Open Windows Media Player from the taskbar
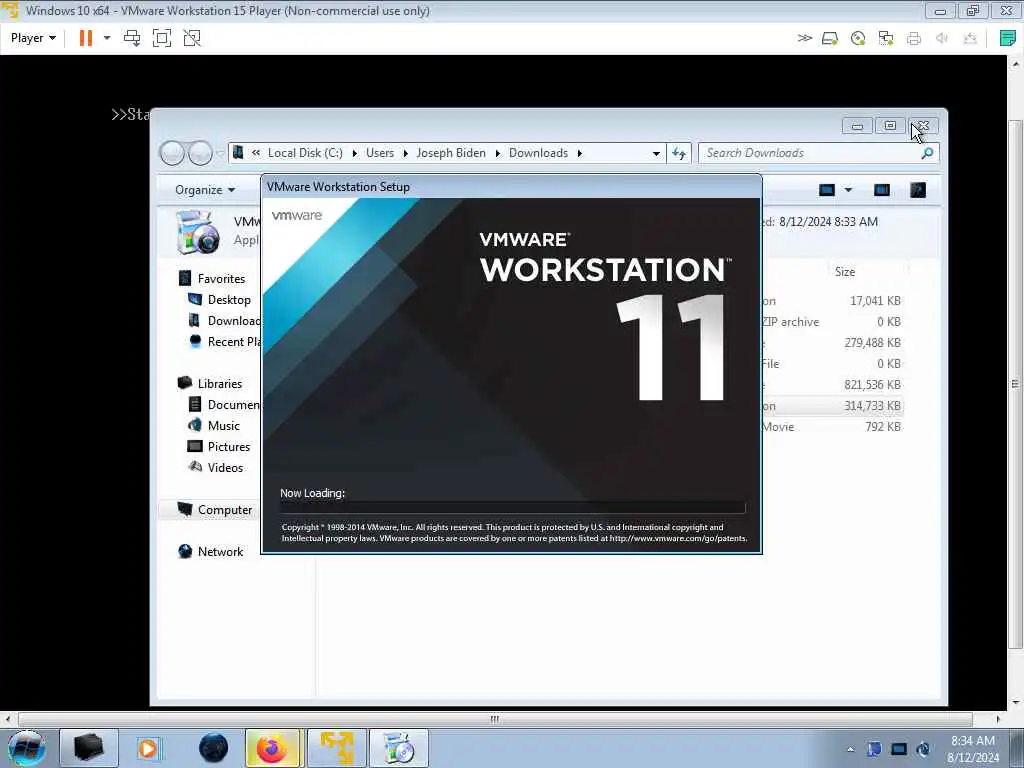The image size is (1024, 768). [x=148, y=748]
